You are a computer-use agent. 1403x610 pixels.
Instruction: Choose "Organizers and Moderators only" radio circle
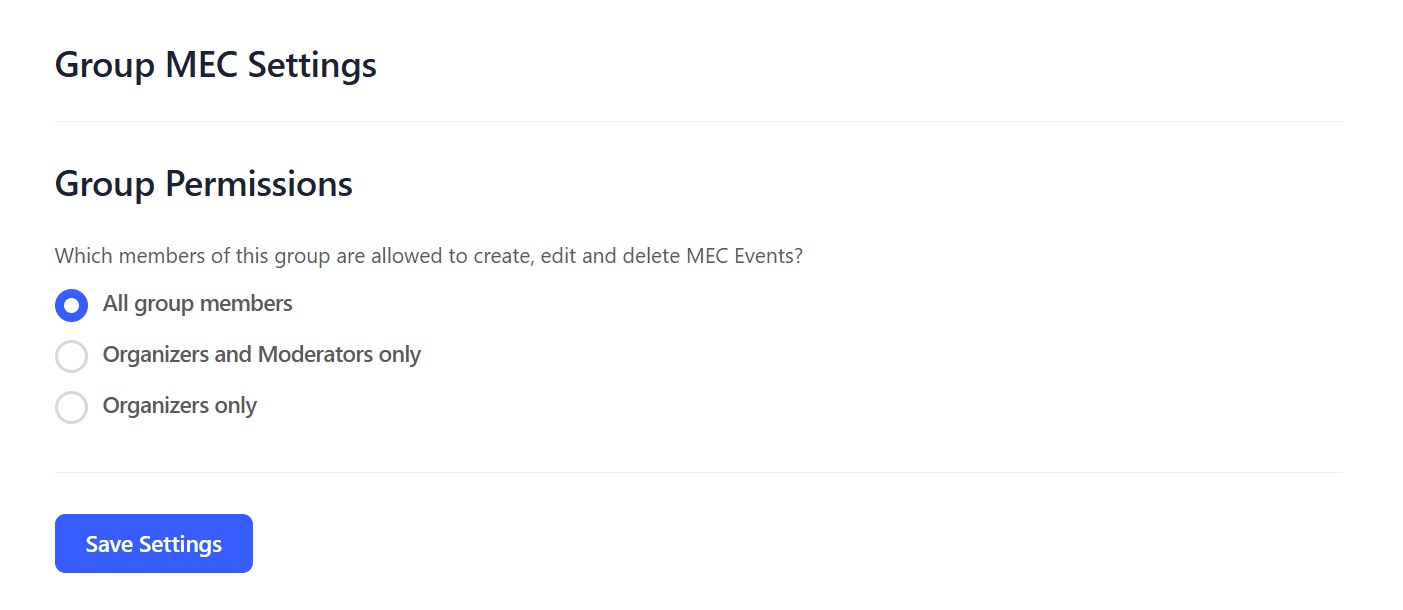(71, 356)
